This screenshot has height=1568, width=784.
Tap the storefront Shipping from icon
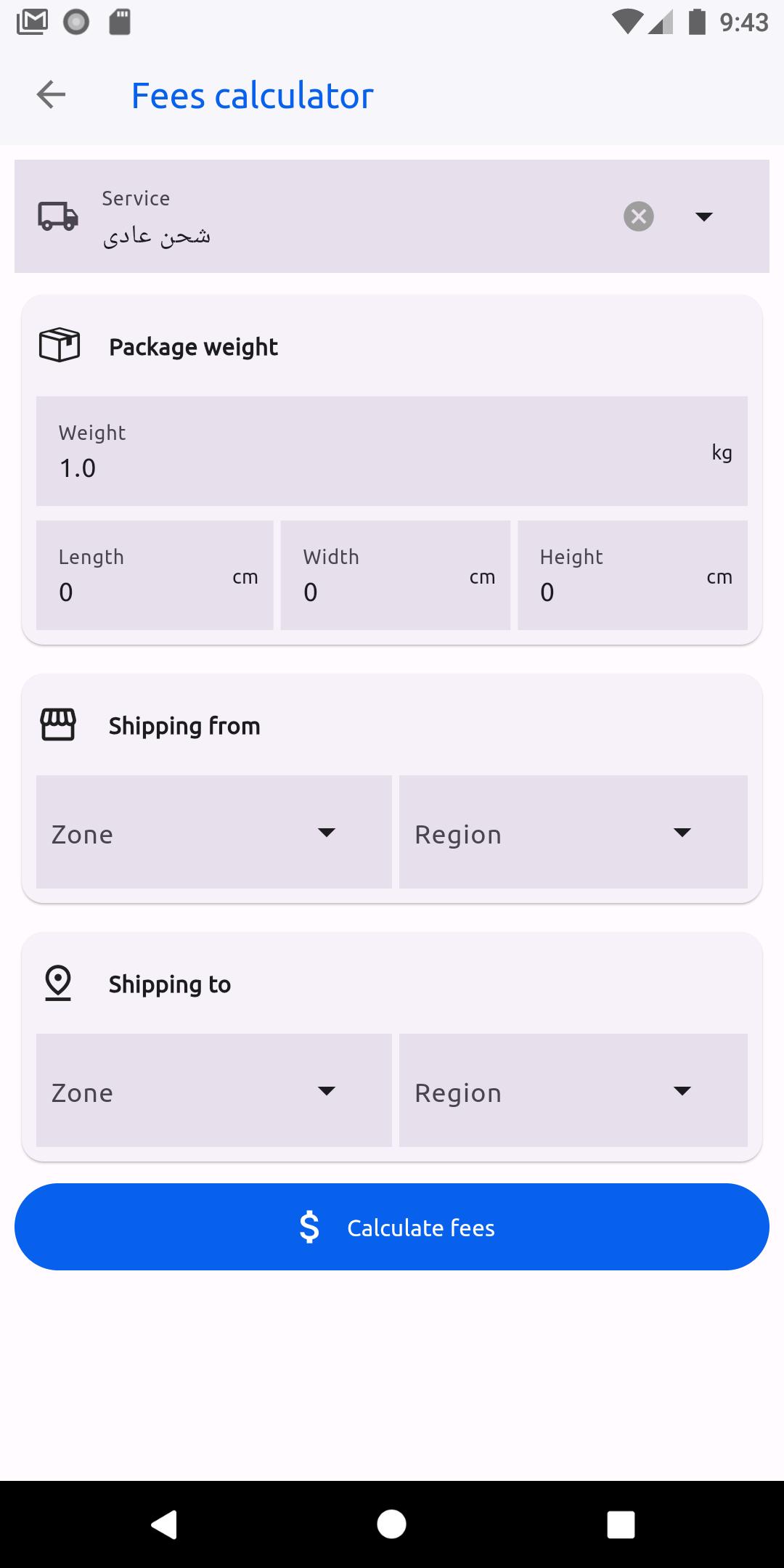coord(58,724)
